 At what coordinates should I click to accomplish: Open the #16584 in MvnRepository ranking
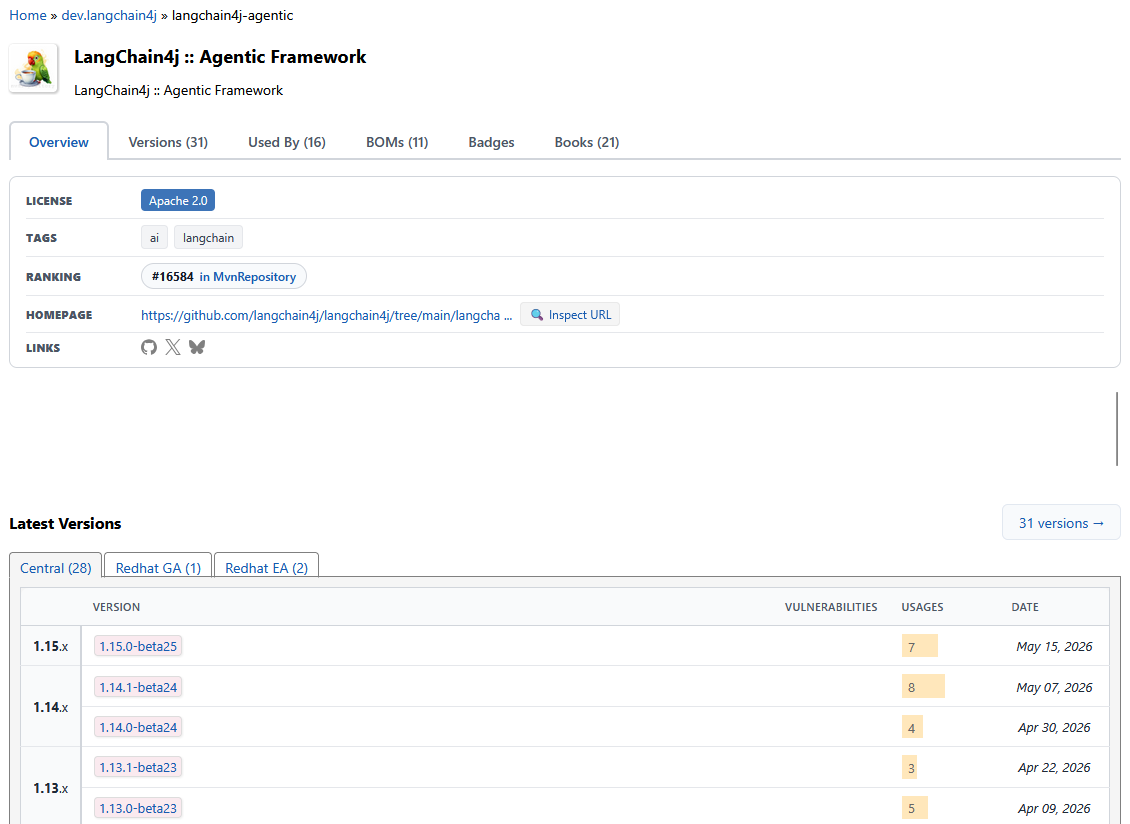tap(224, 276)
